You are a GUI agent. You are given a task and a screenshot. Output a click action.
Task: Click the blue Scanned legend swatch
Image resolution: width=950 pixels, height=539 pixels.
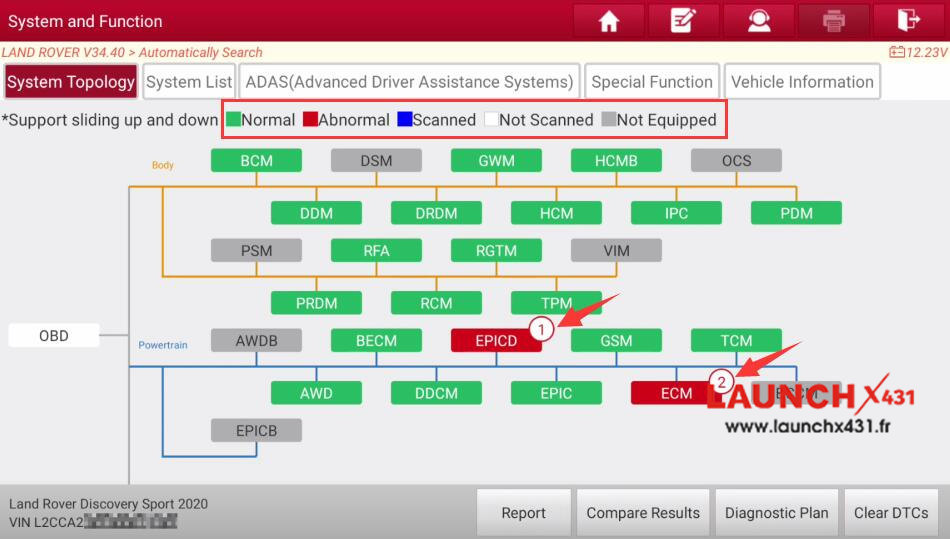click(x=404, y=120)
